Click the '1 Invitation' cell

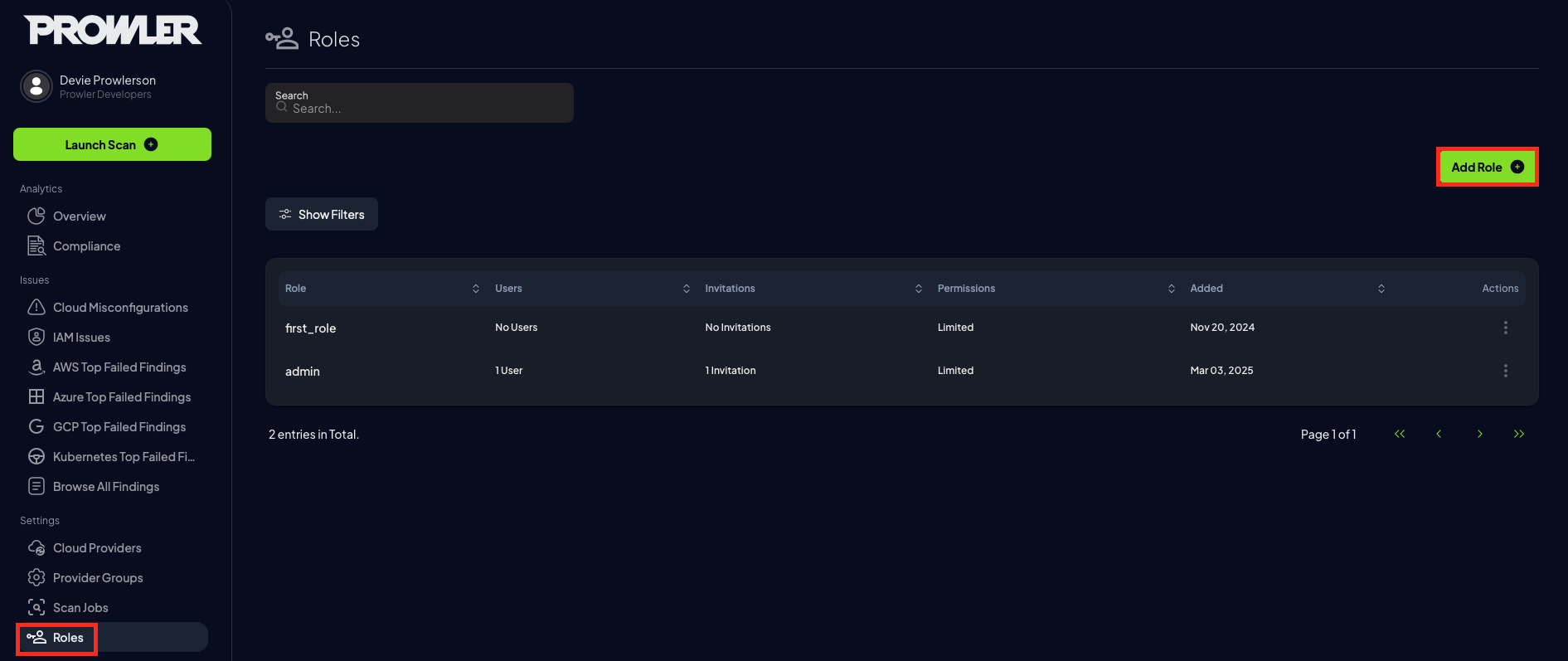(x=731, y=371)
